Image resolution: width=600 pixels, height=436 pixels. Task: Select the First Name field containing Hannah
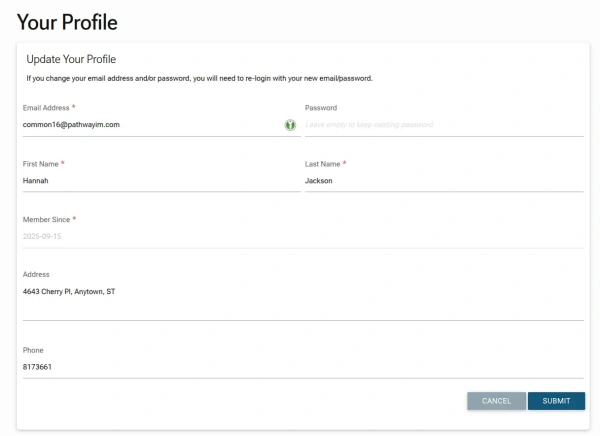[x=161, y=181]
